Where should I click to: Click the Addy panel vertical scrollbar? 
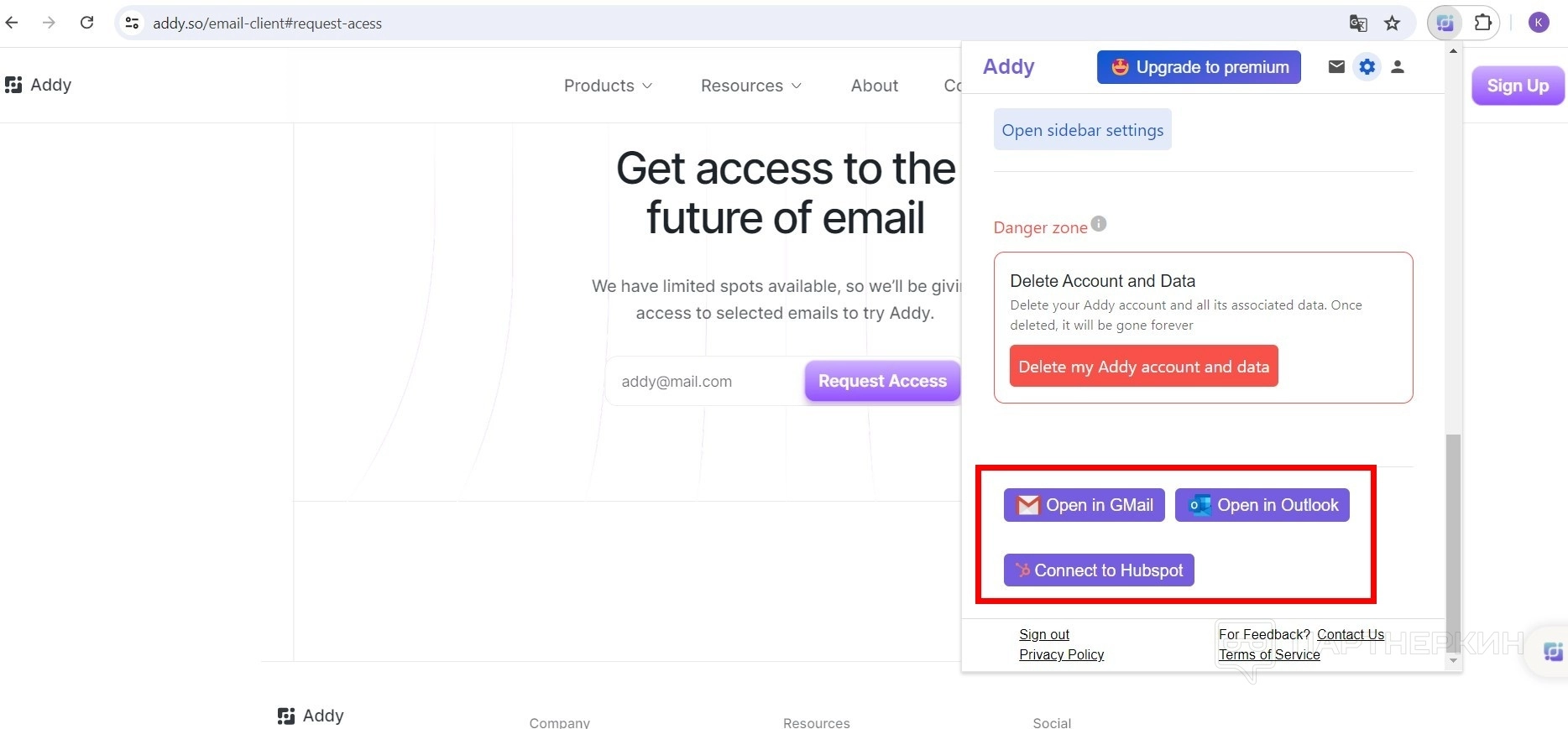(1453, 537)
